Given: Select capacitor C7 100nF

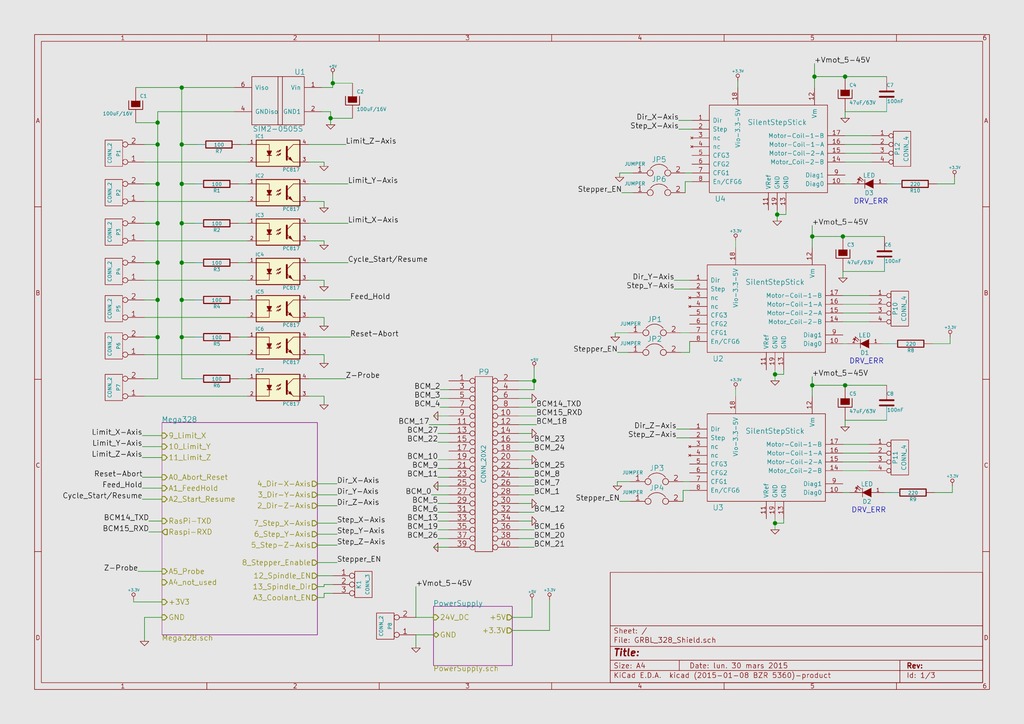Looking at the screenshot, I should [887, 95].
